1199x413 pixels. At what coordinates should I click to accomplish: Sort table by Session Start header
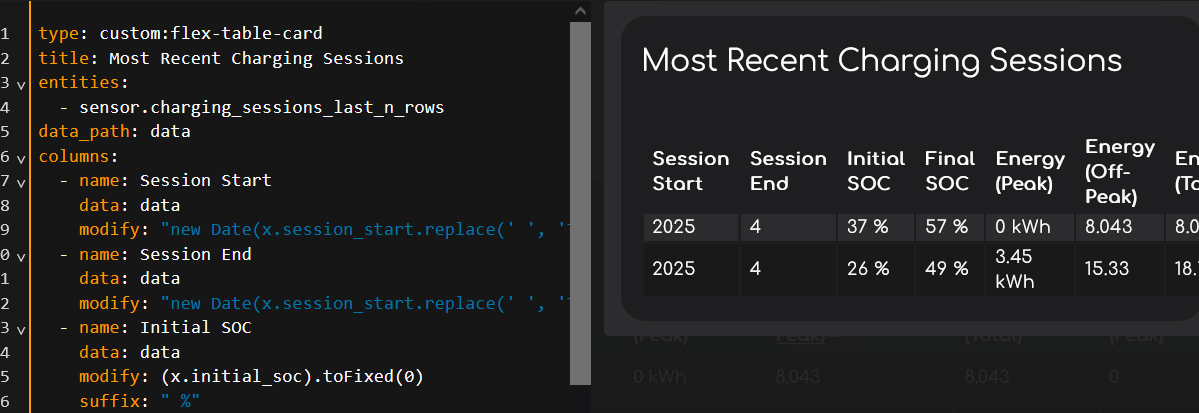tap(691, 171)
